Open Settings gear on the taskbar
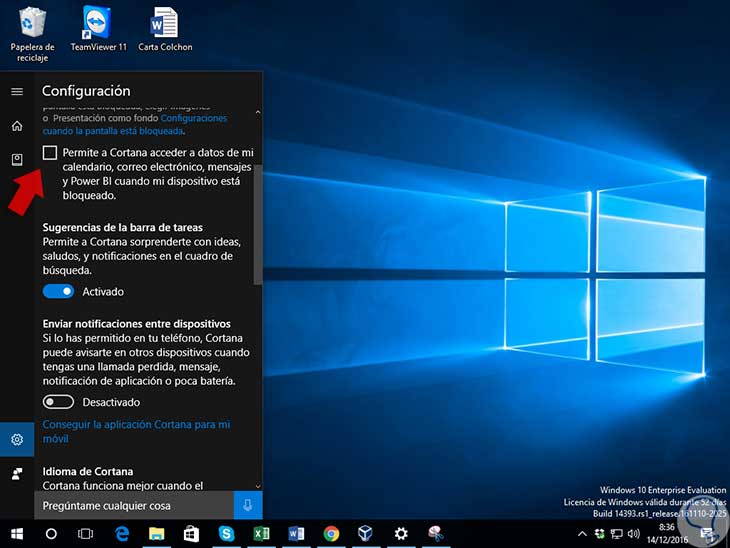 tap(401, 534)
